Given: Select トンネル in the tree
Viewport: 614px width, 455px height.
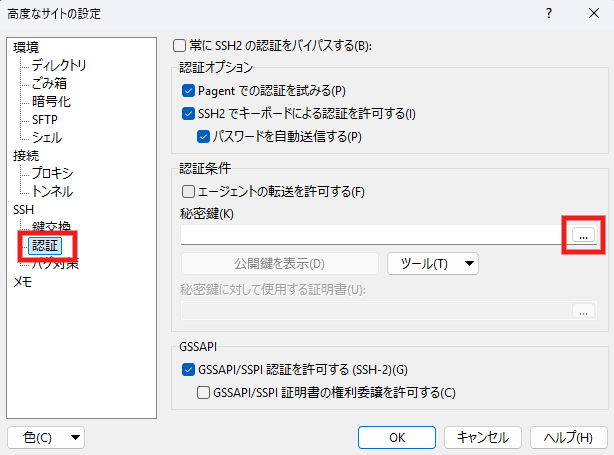Looking at the screenshot, I should (52, 191).
